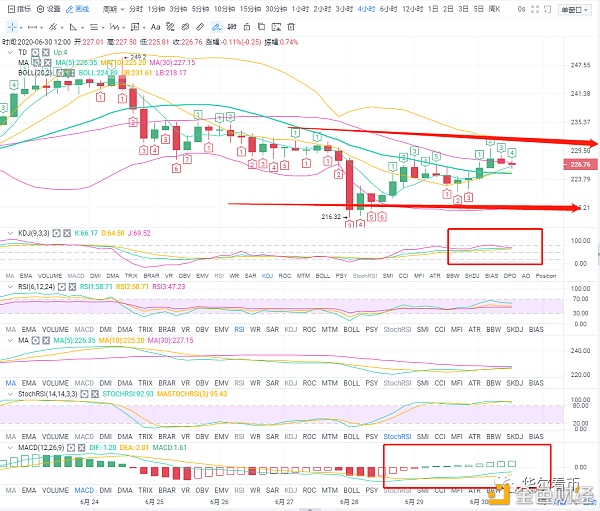Toggle 画线 drawing toolbar button
The height and width of the screenshot is (511, 600).
pyautogui.click(x=78, y=9)
